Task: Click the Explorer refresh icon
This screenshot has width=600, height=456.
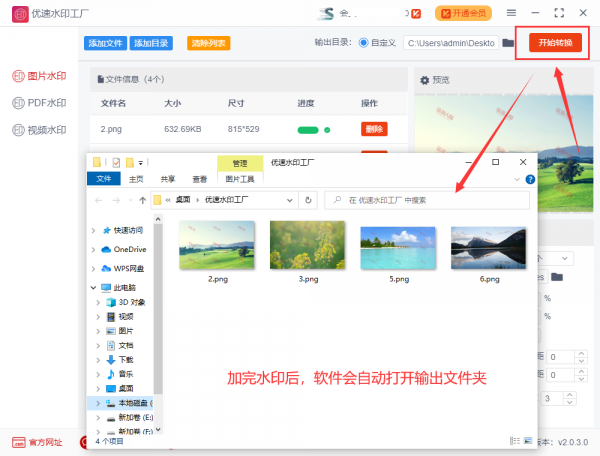Action: point(308,200)
